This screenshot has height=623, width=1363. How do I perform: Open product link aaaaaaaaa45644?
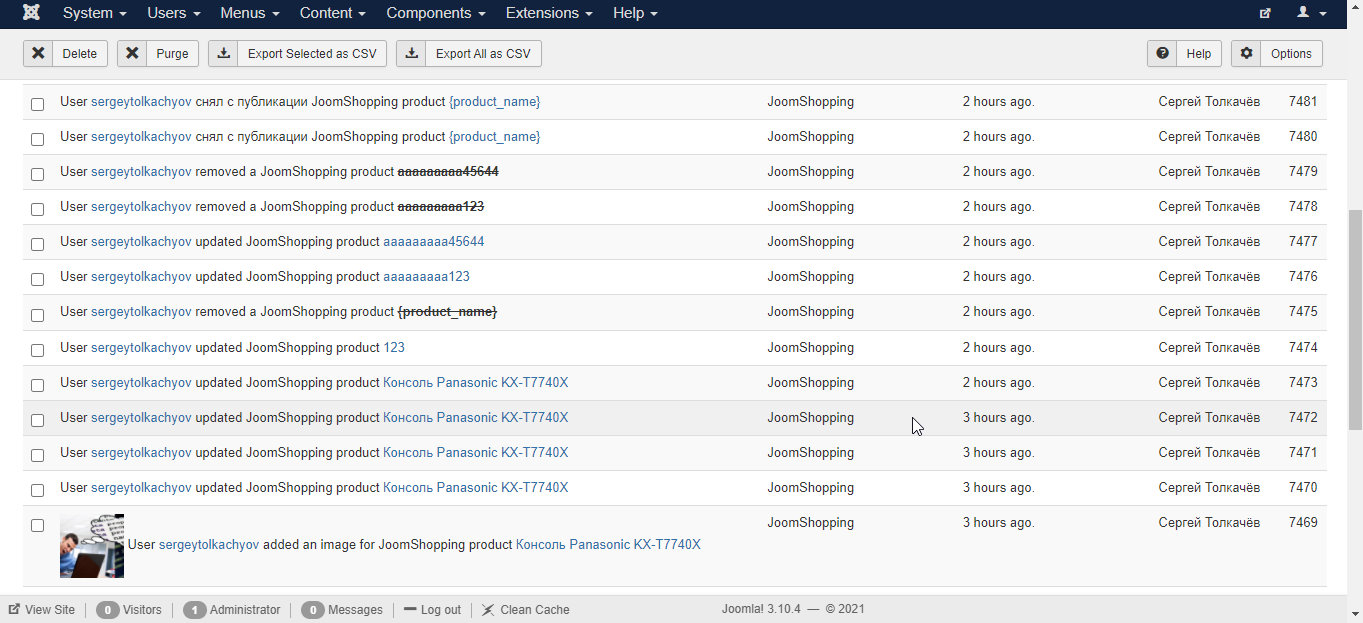434,242
